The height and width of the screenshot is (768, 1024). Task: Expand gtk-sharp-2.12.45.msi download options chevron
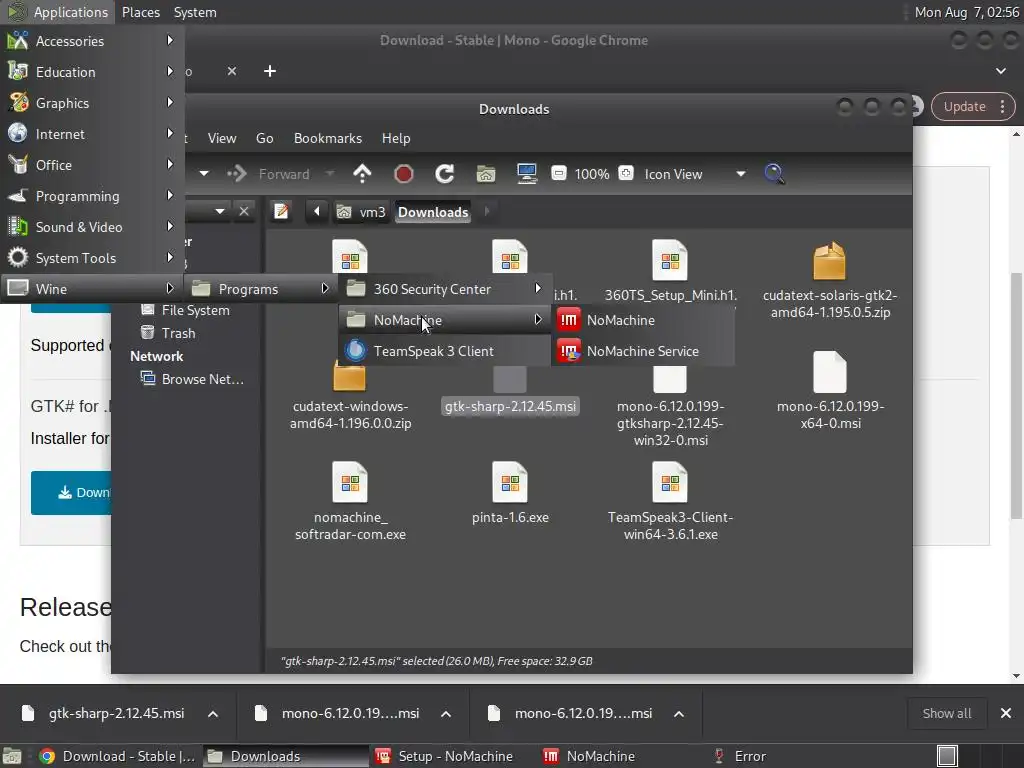[213, 714]
